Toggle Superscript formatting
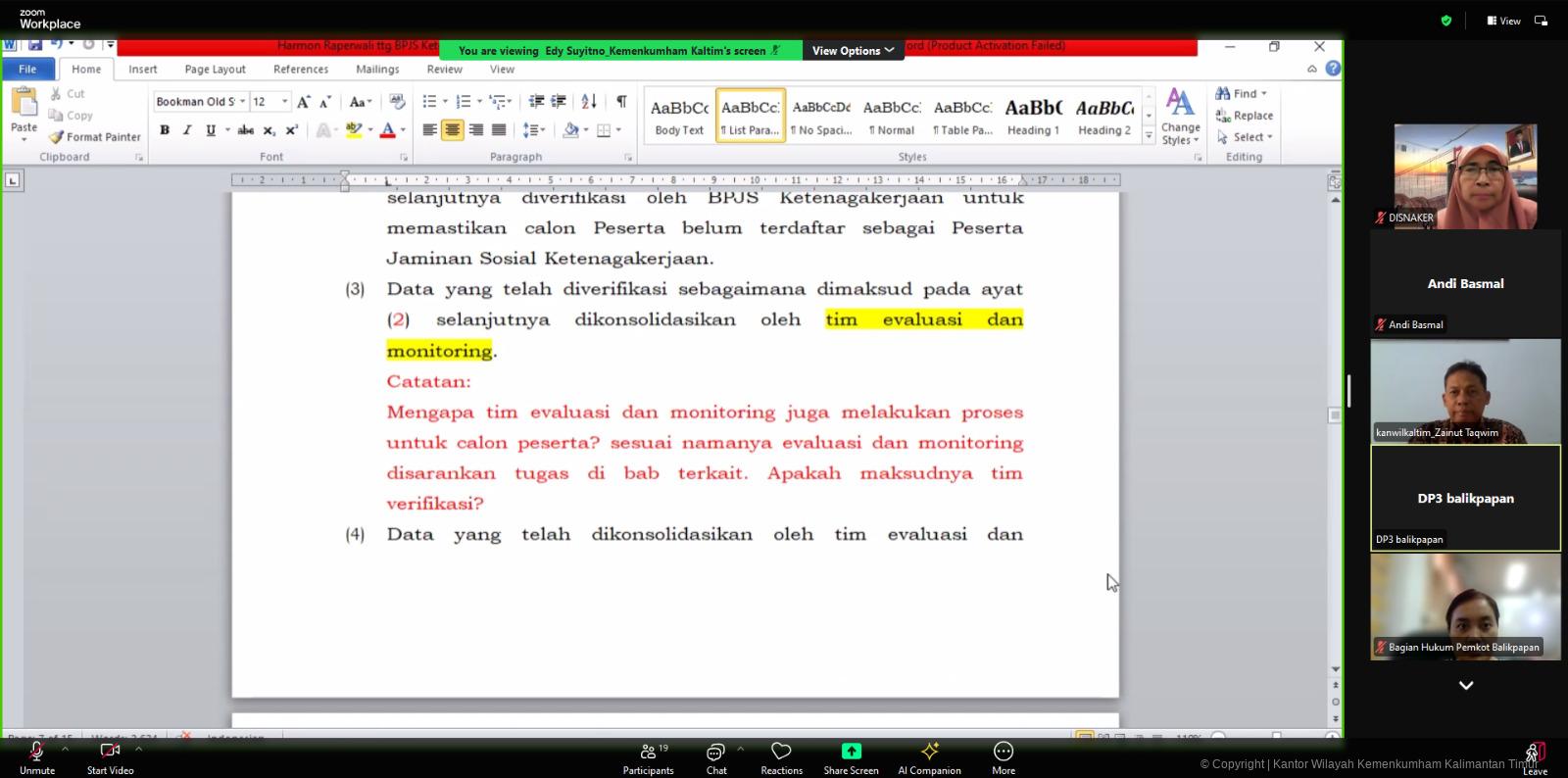This screenshot has height=778, width=1568. point(292,130)
